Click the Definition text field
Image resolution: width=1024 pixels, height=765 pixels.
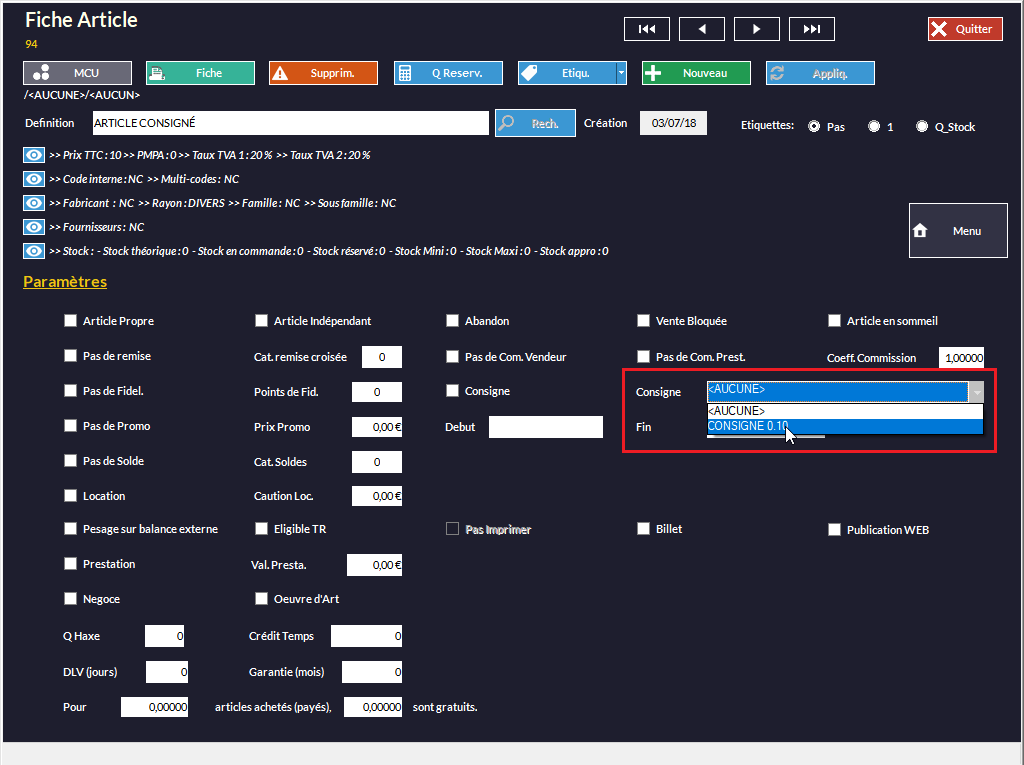click(290, 123)
